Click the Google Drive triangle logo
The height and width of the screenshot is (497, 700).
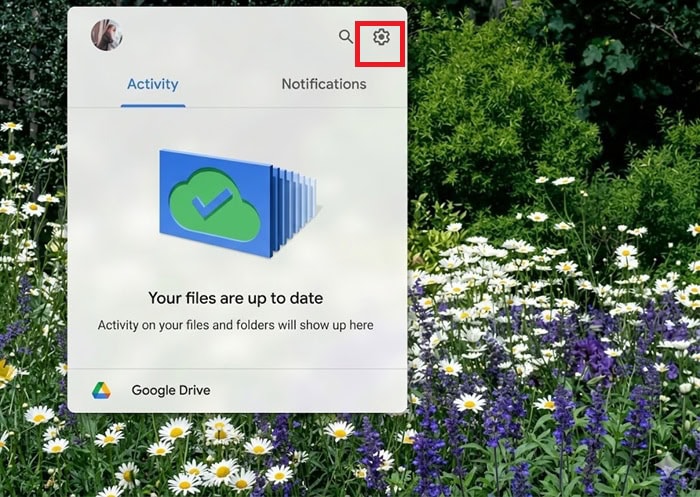101,390
